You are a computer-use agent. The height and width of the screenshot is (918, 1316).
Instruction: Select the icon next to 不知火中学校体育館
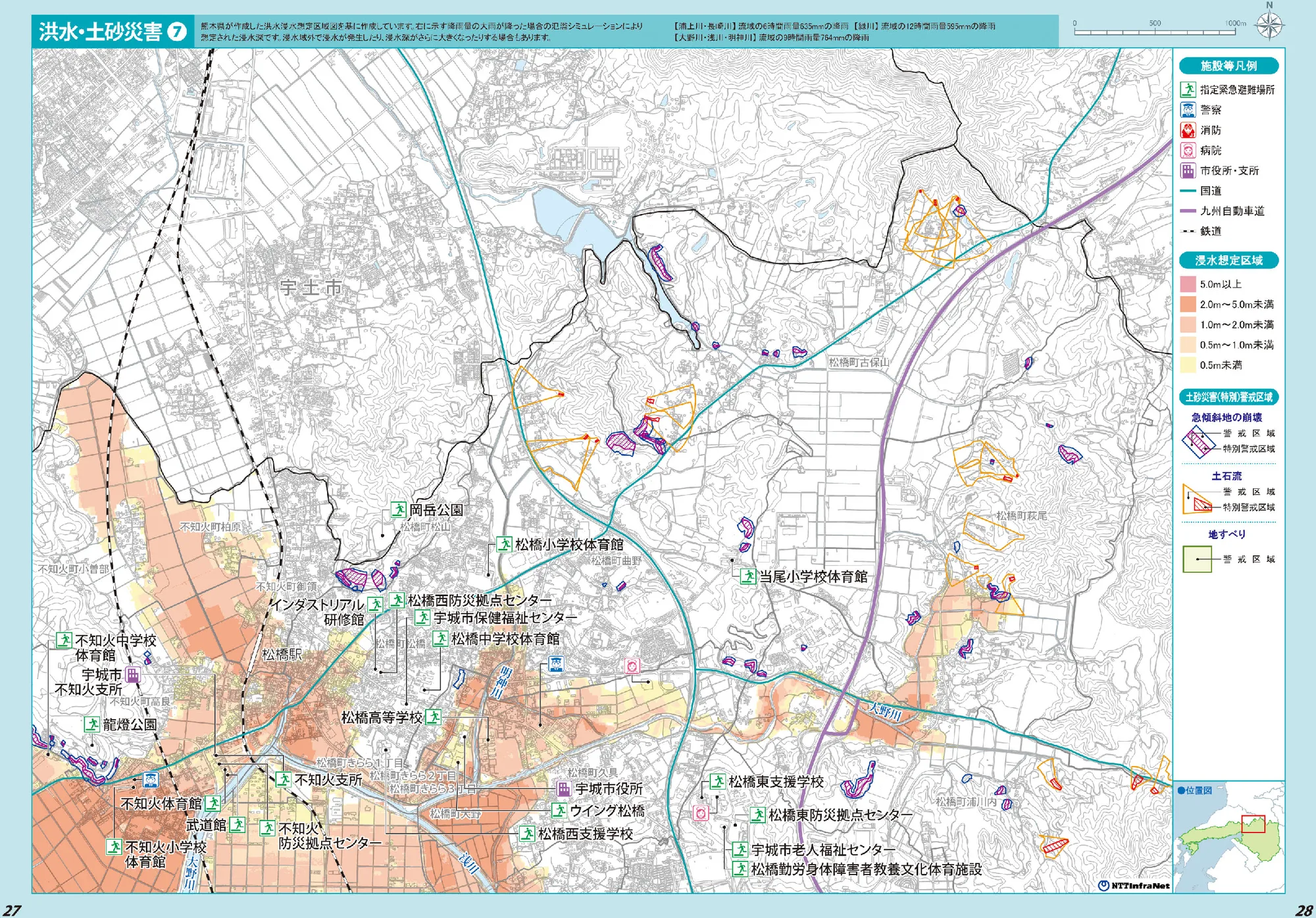(64, 640)
